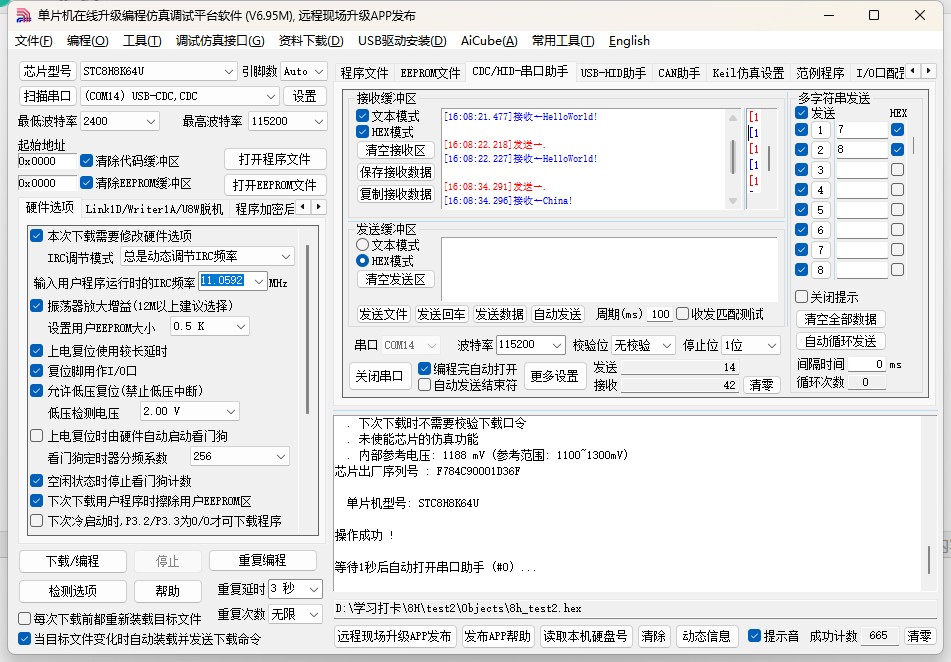Screen dimensions: 951x662
Task: Click 自动循环发送 button
Action: [840, 341]
